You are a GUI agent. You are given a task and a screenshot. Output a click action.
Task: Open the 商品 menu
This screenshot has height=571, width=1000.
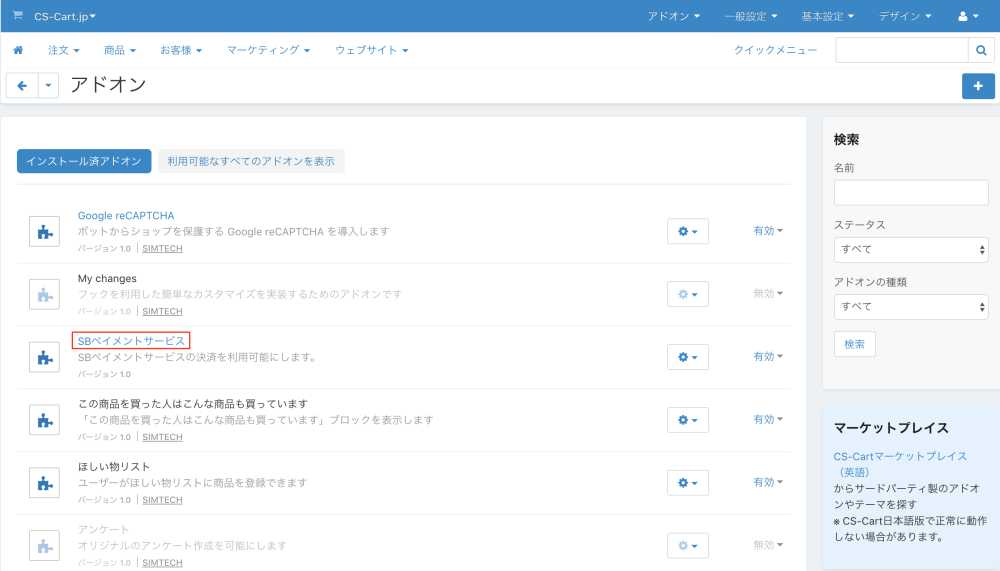point(120,50)
